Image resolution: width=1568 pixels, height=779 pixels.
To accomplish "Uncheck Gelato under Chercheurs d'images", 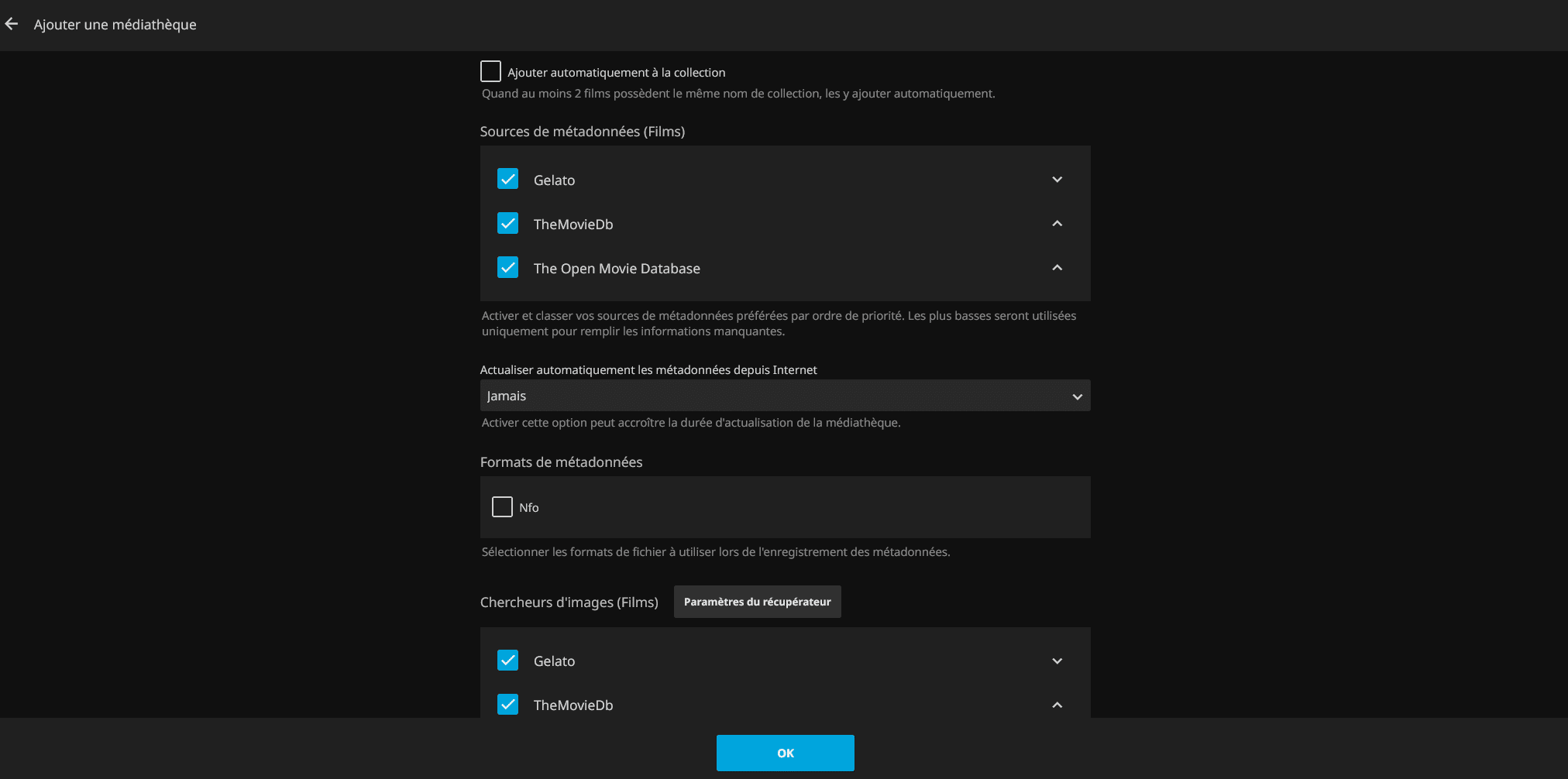I will coord(507,660).
